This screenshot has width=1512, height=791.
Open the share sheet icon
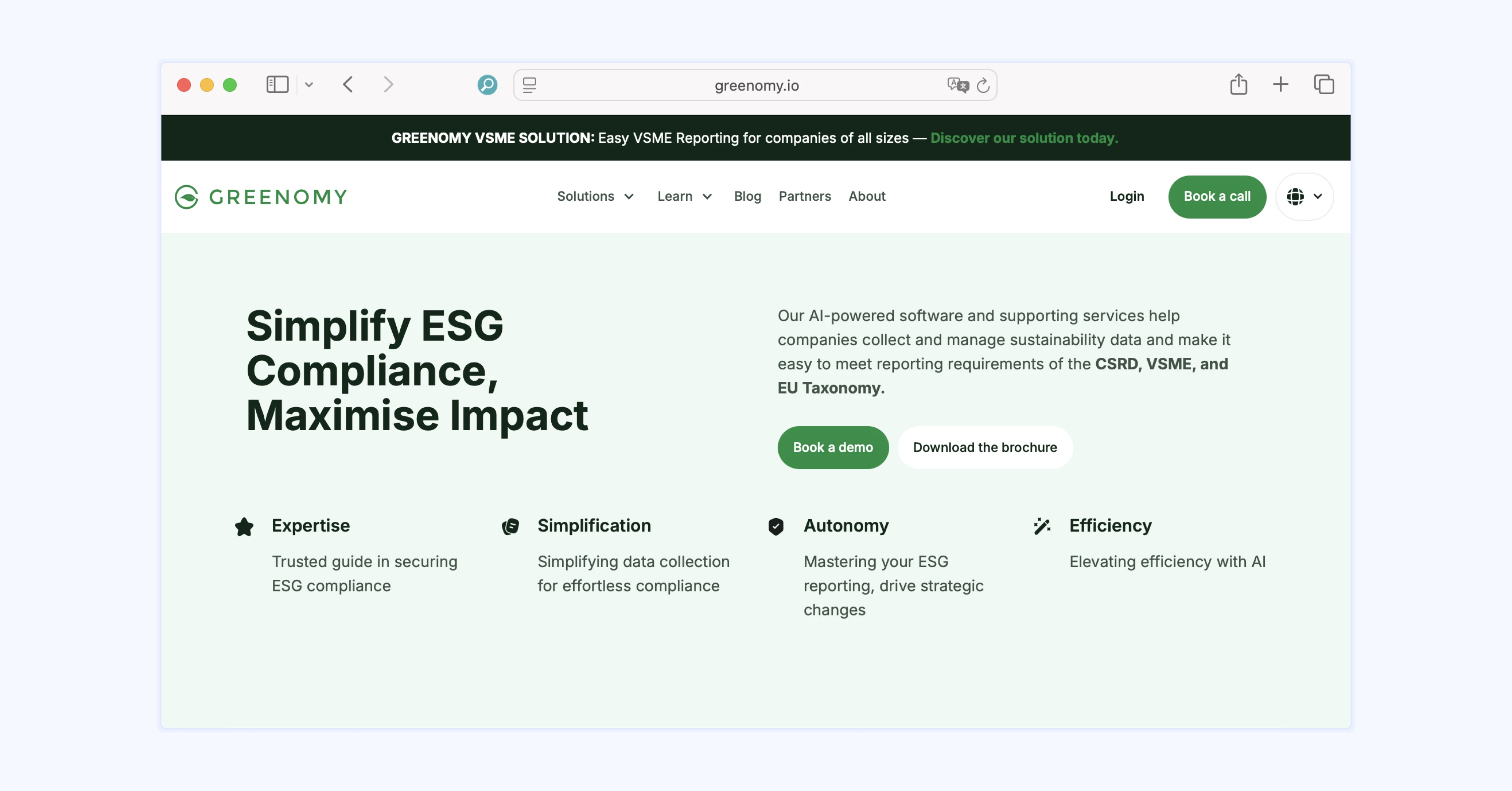pos(1238,85)
